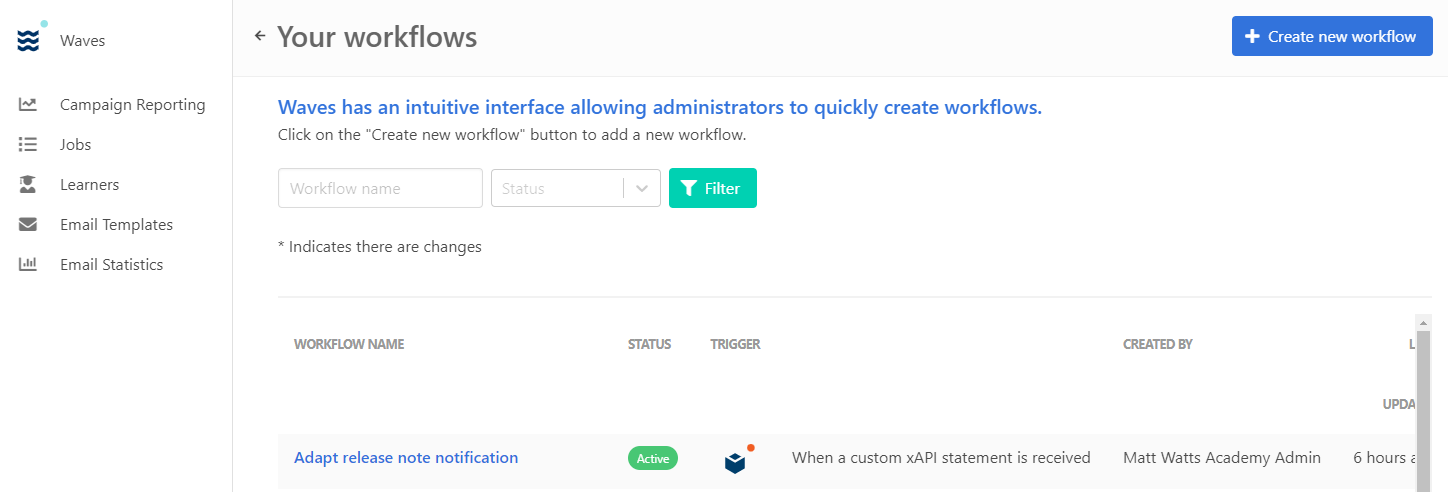Select the Waves sidebar title

point(82,41)
